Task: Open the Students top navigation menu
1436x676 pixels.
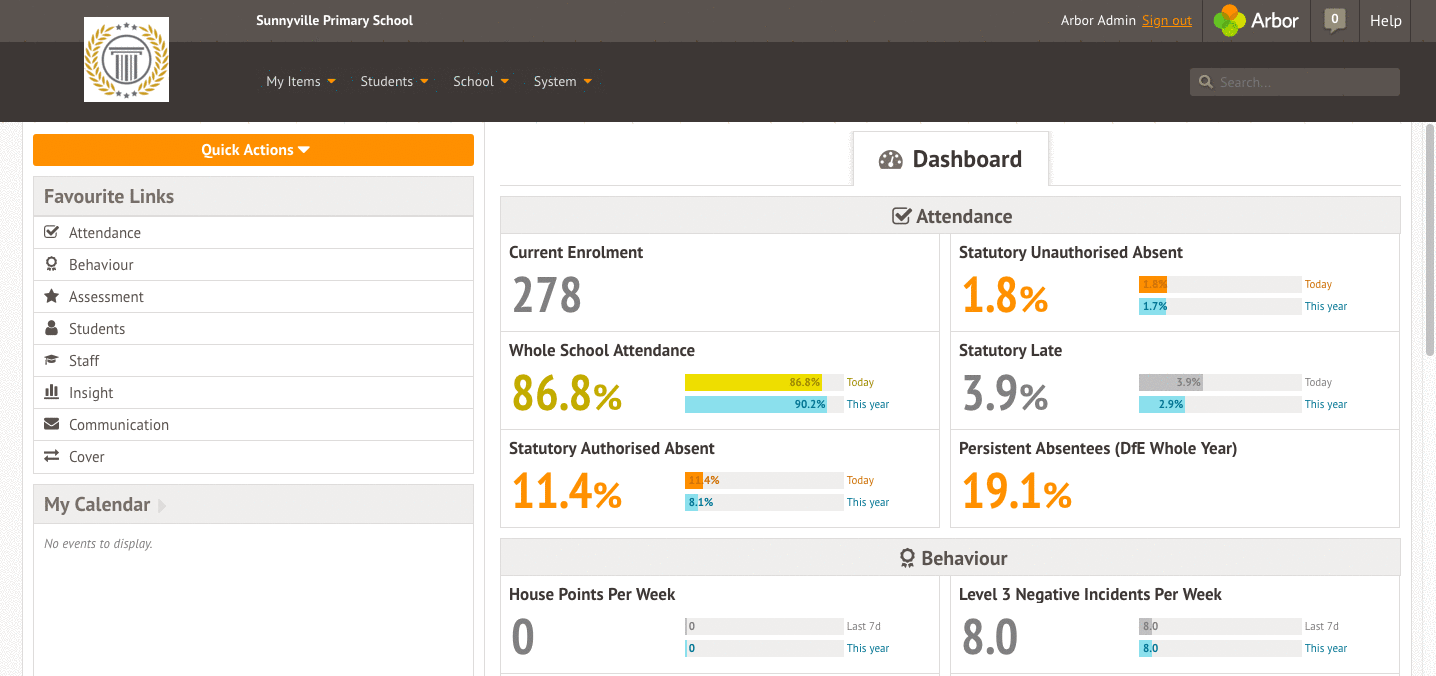Action: tap(394, 82)
